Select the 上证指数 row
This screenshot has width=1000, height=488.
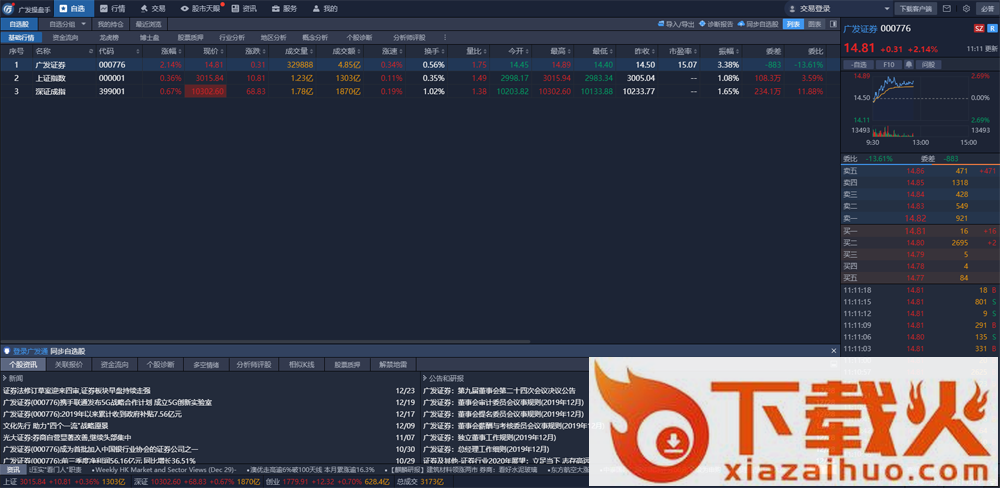[420, 78]
